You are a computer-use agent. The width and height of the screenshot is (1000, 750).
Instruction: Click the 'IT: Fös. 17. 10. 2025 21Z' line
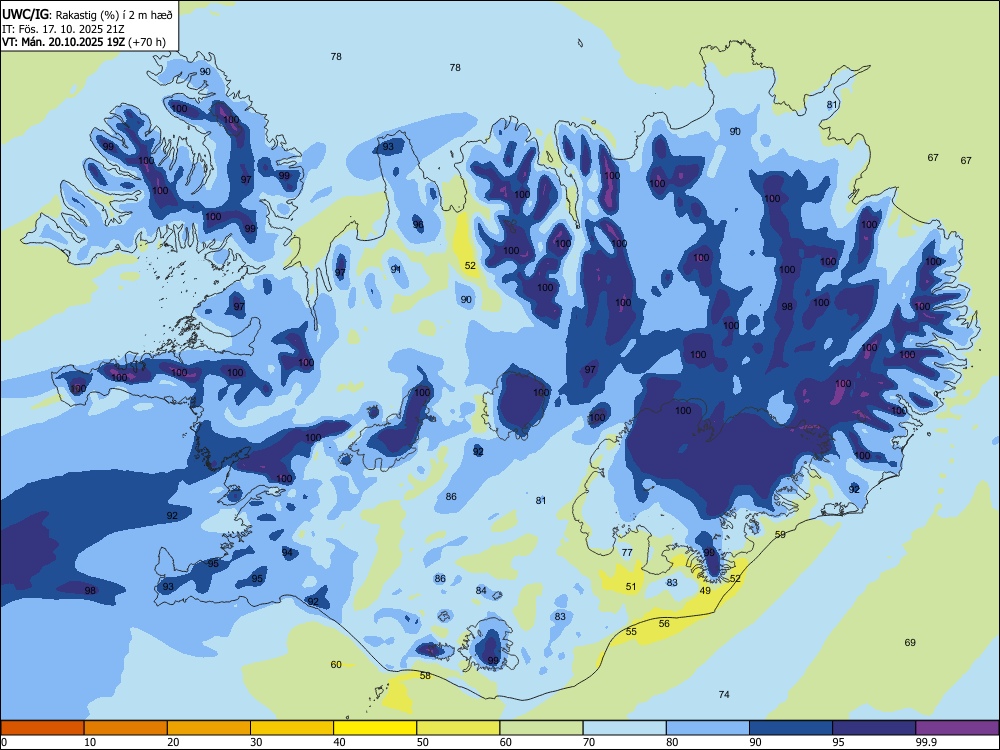tap(63, 29)
